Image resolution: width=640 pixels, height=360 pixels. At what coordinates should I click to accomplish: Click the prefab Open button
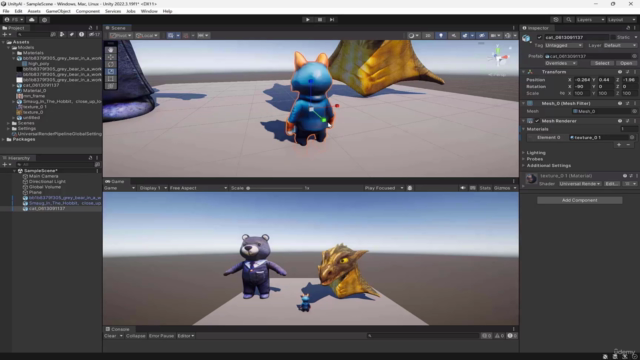click(x=626, y=63)
